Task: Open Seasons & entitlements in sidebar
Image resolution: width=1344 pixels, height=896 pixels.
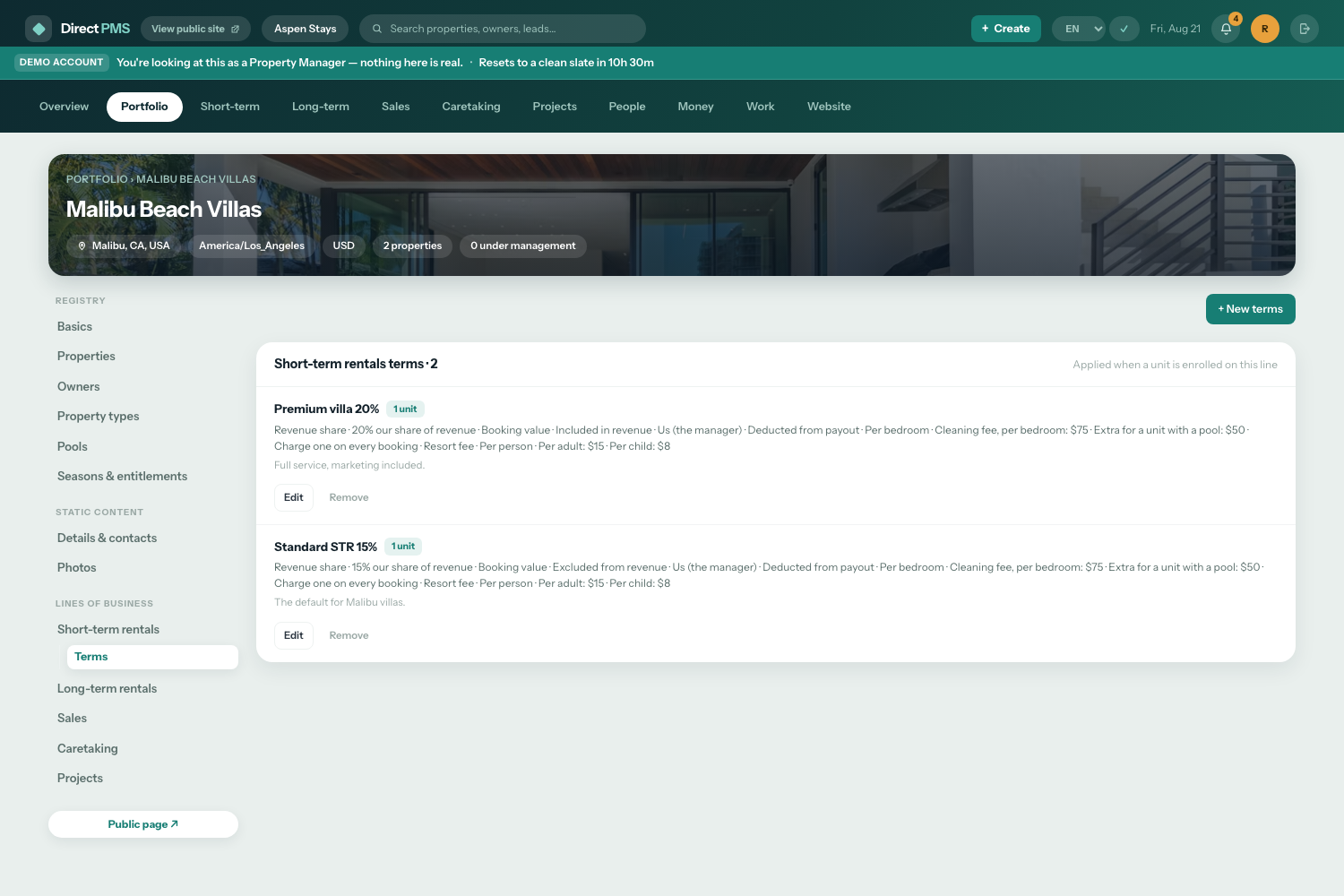Action: click(123, 477)
